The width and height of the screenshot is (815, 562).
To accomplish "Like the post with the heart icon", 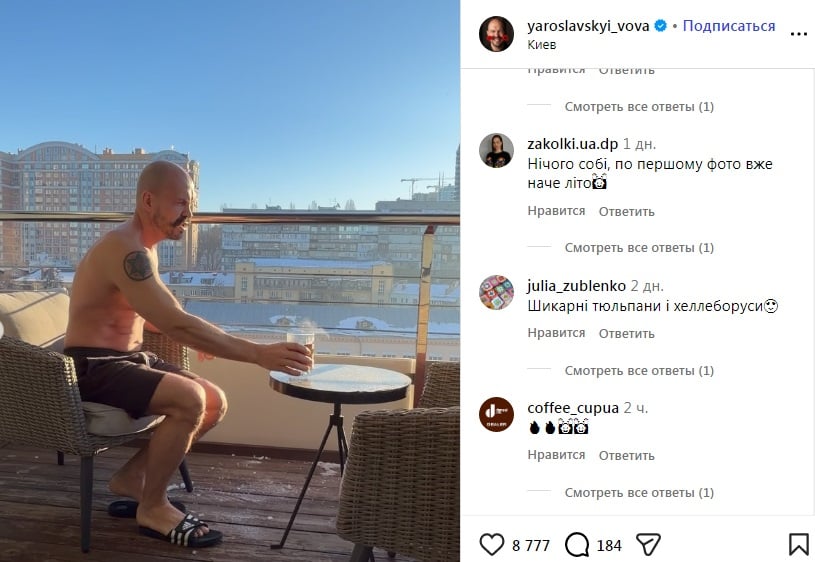I will 491,545.
